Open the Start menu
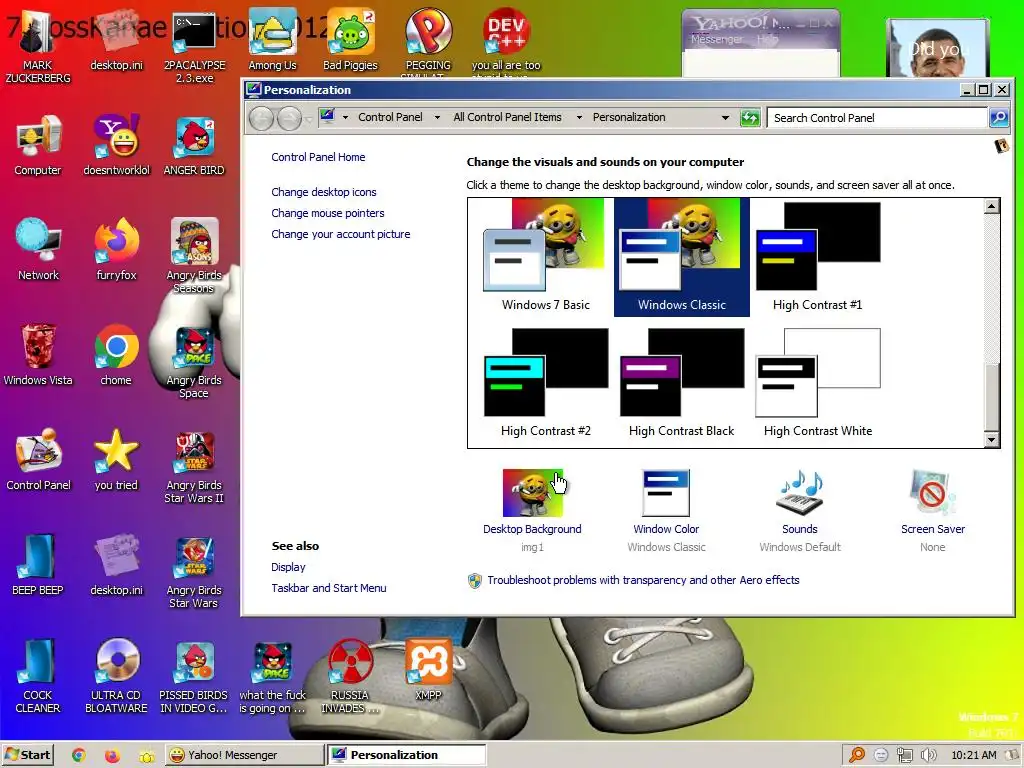1024x768 pixels. coord(27,755)
